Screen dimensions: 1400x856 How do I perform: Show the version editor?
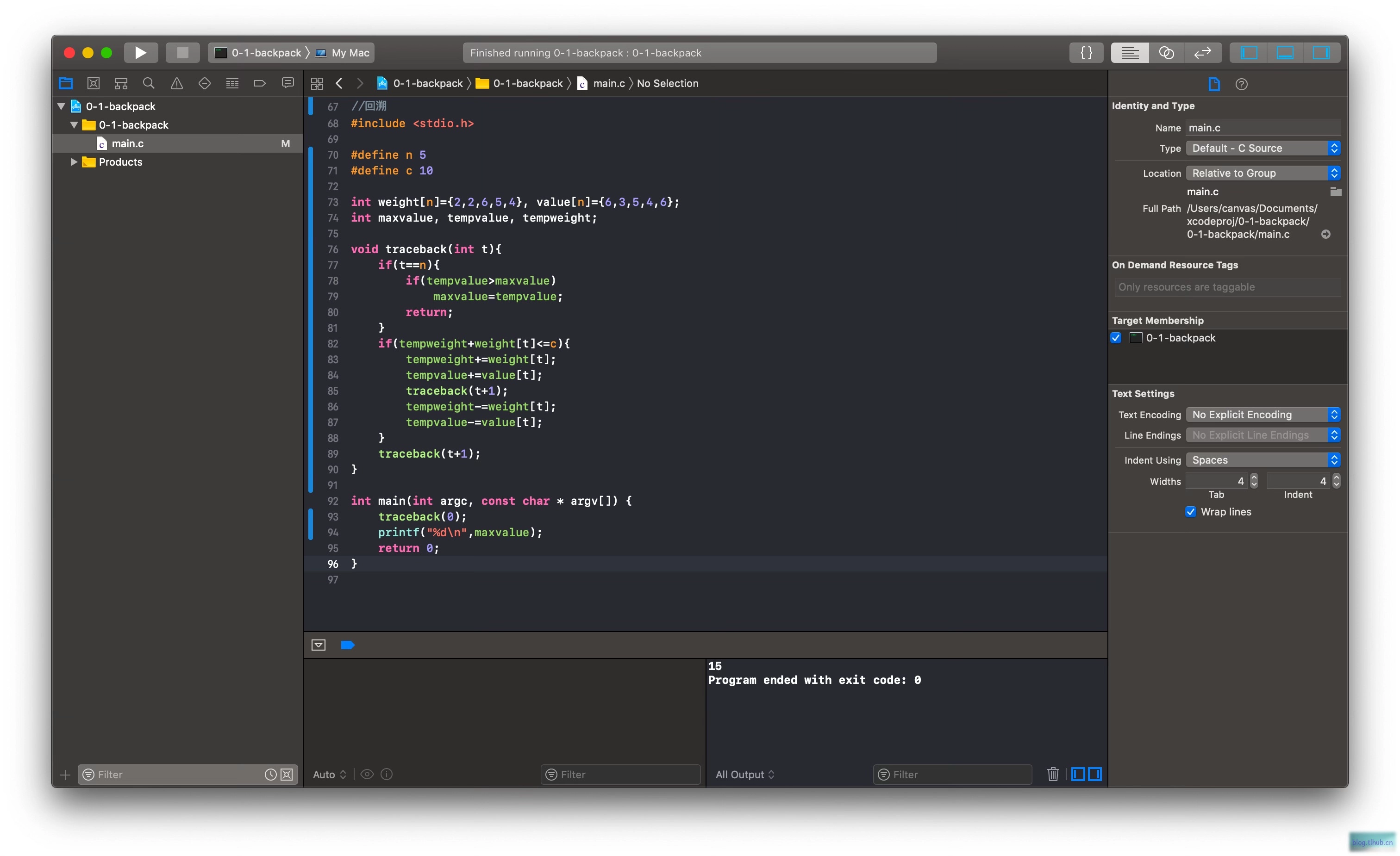coord(1202,53)
